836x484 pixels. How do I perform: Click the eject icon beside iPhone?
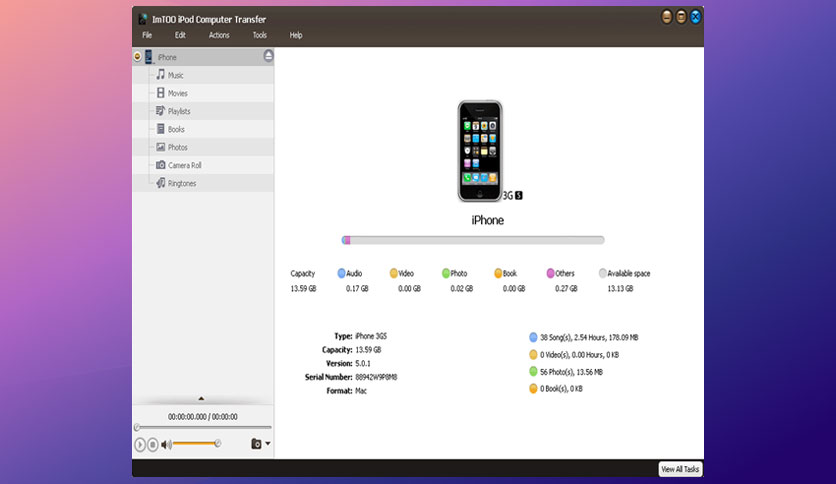(x=268, y=56)
